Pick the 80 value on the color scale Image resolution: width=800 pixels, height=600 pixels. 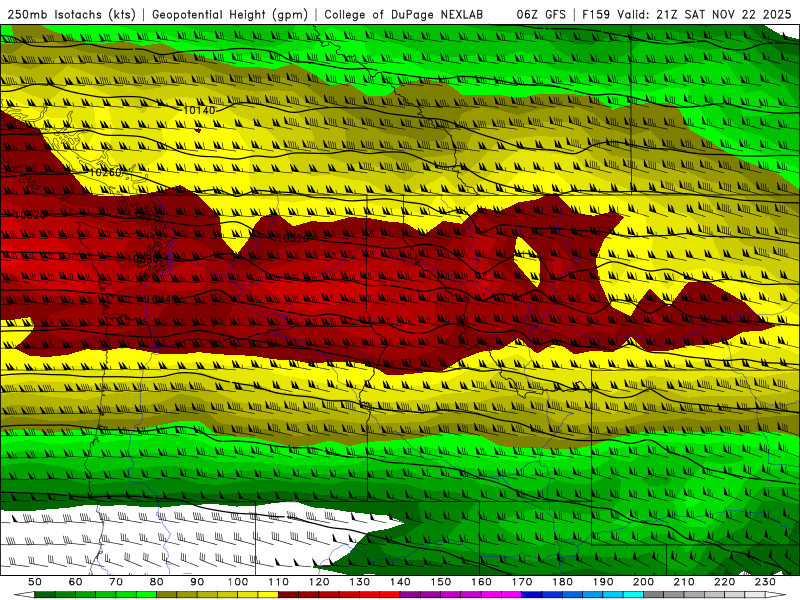pos(157,582)
